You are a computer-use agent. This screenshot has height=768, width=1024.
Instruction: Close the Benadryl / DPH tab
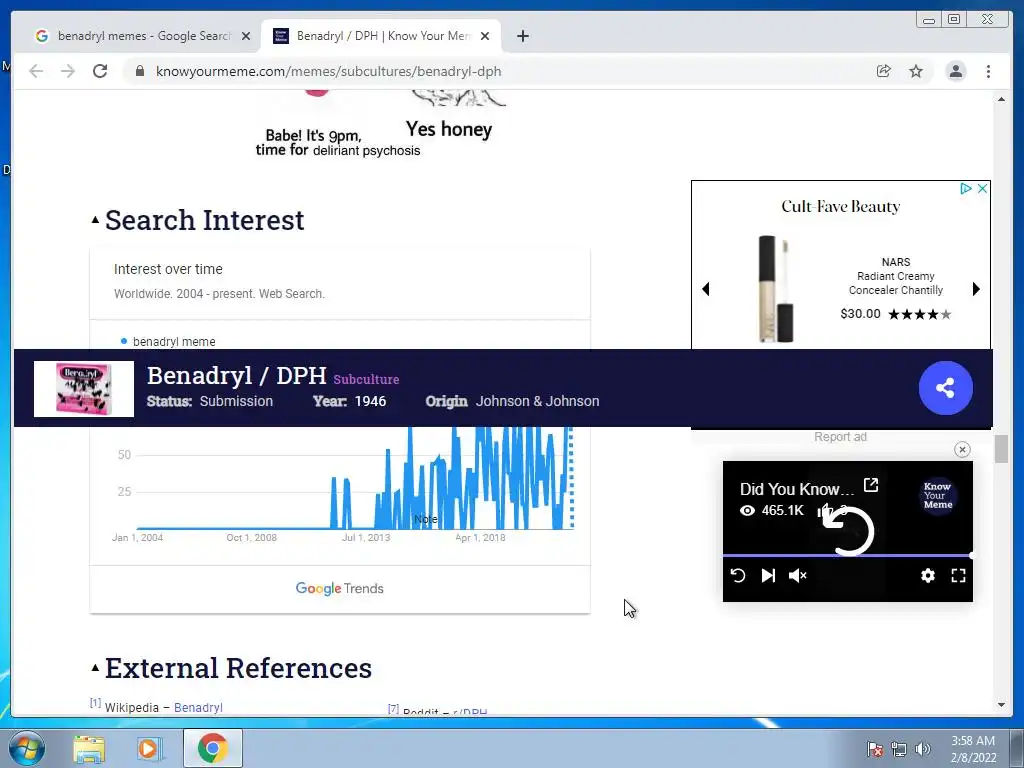[x=485, y=36]
